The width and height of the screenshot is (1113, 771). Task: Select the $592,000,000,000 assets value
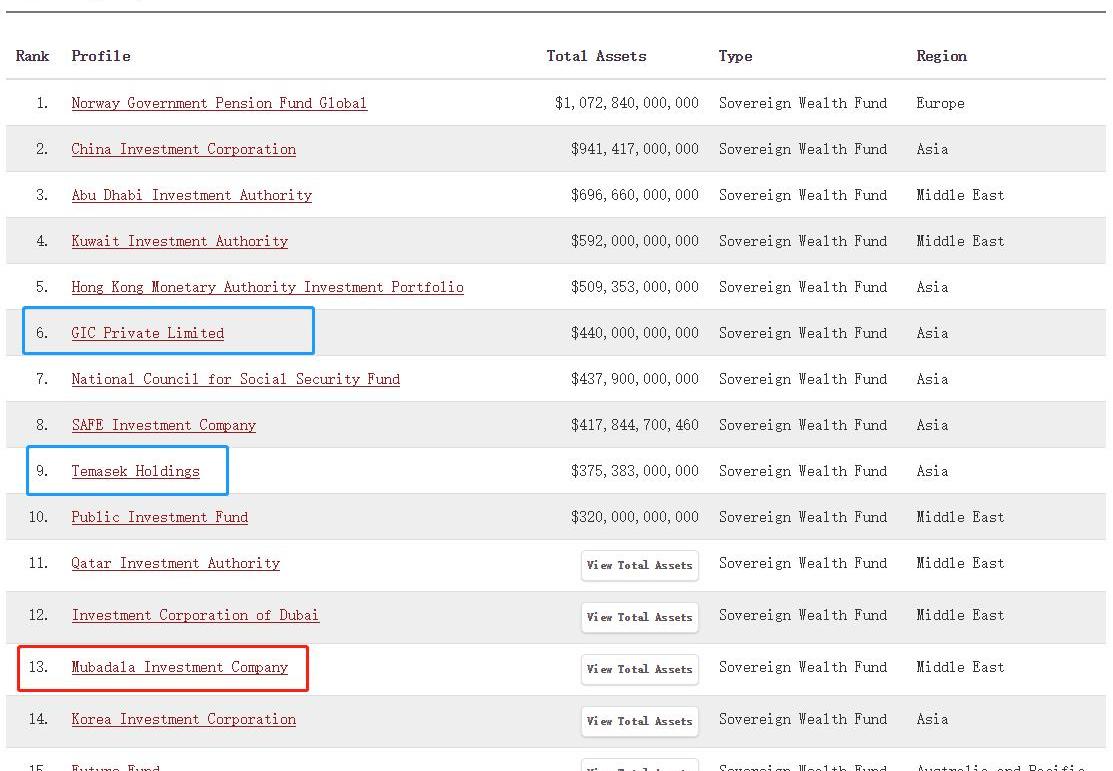click(x=635, y=242)
